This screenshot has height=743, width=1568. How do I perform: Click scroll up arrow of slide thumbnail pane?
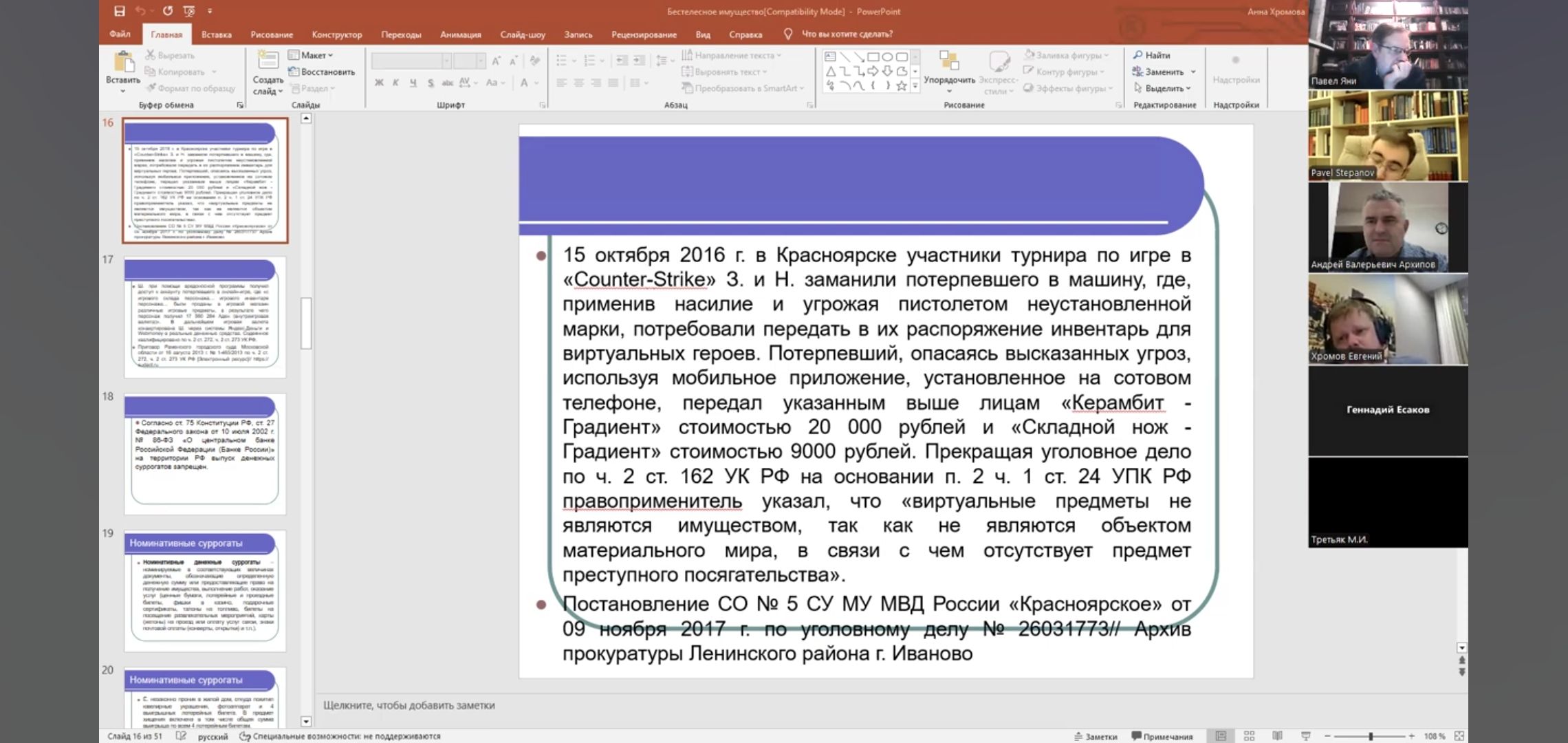pos(306,118)
